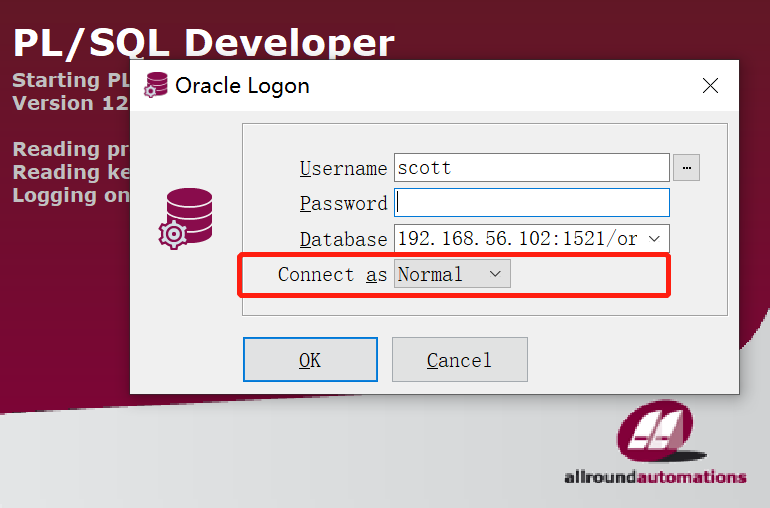Open the Database dropdown list
This screenshot has height=508, width=770.
click(x=654, y=239)
